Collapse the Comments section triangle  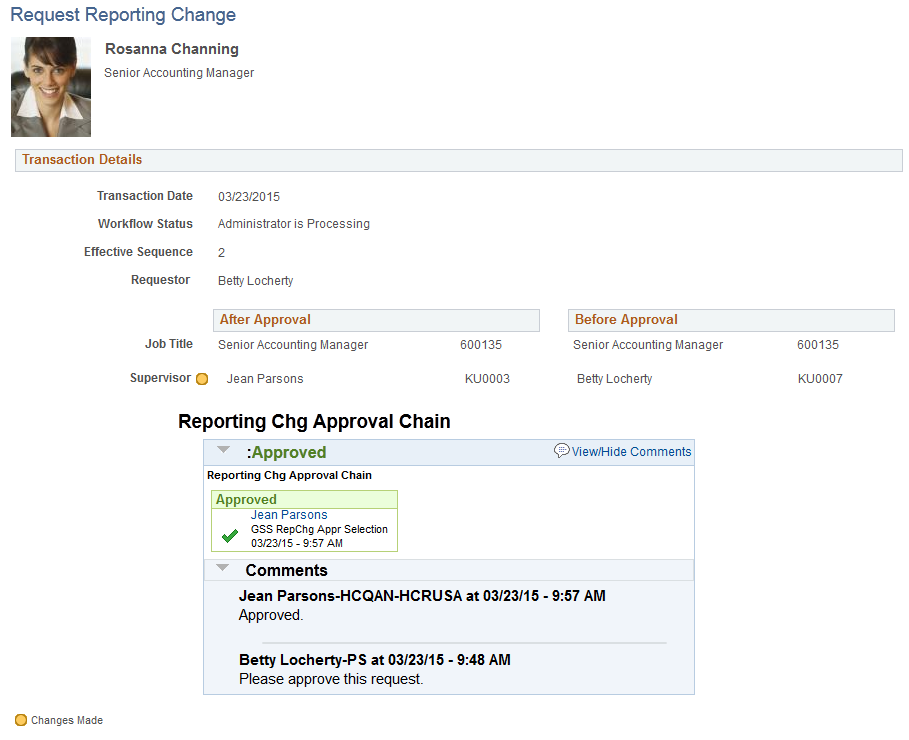pos(222,568)
